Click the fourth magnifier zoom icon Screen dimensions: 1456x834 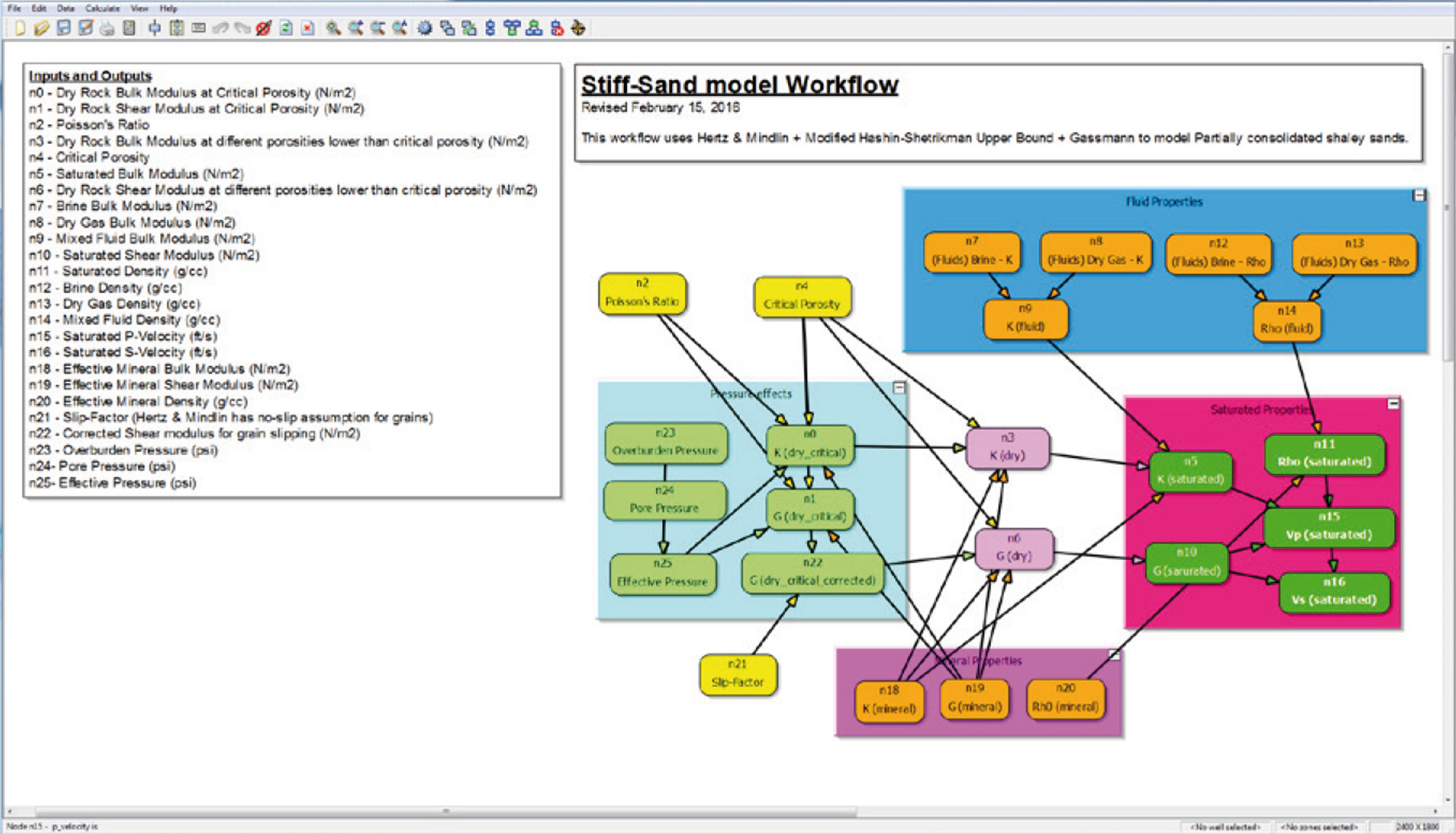400,28
